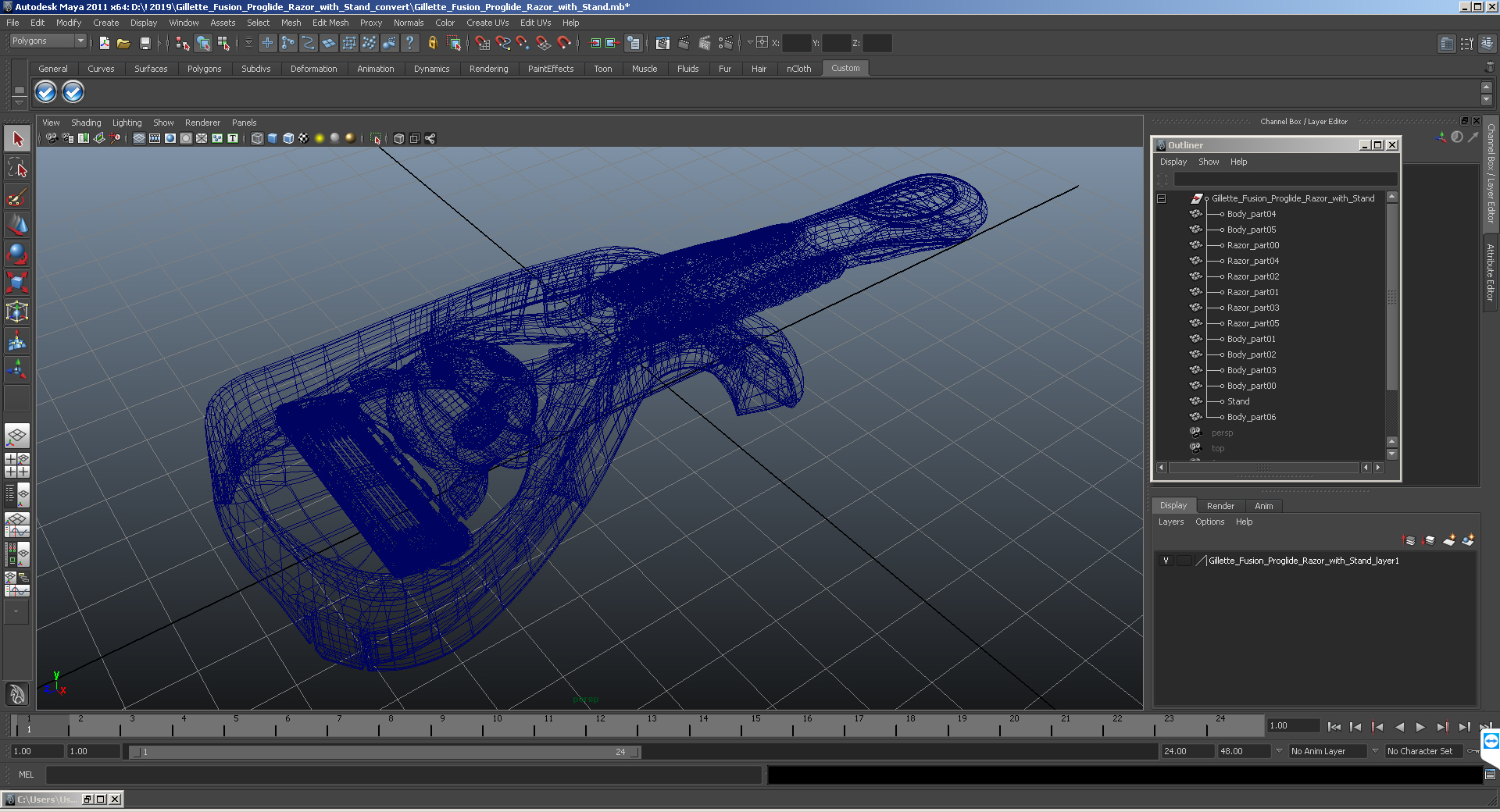Image resolution: width=1500 pixels, height=812 pixels.
Task: Click the MEL command line input
Action: tap(404, 775)
